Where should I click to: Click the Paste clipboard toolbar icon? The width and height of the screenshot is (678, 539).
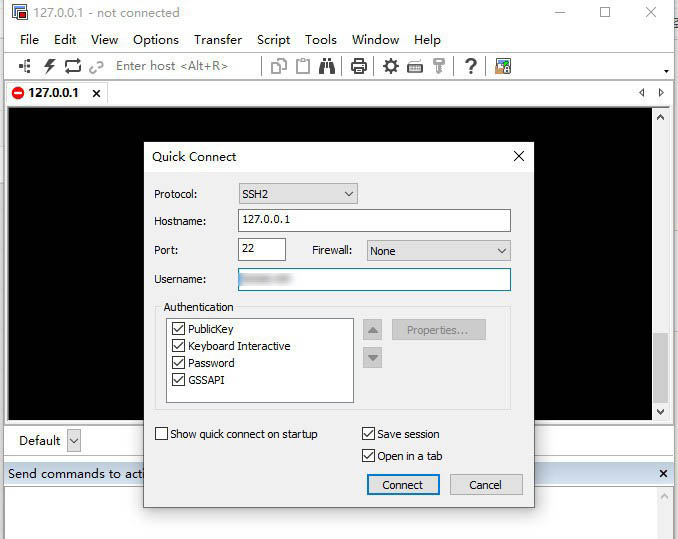(303, 66)
